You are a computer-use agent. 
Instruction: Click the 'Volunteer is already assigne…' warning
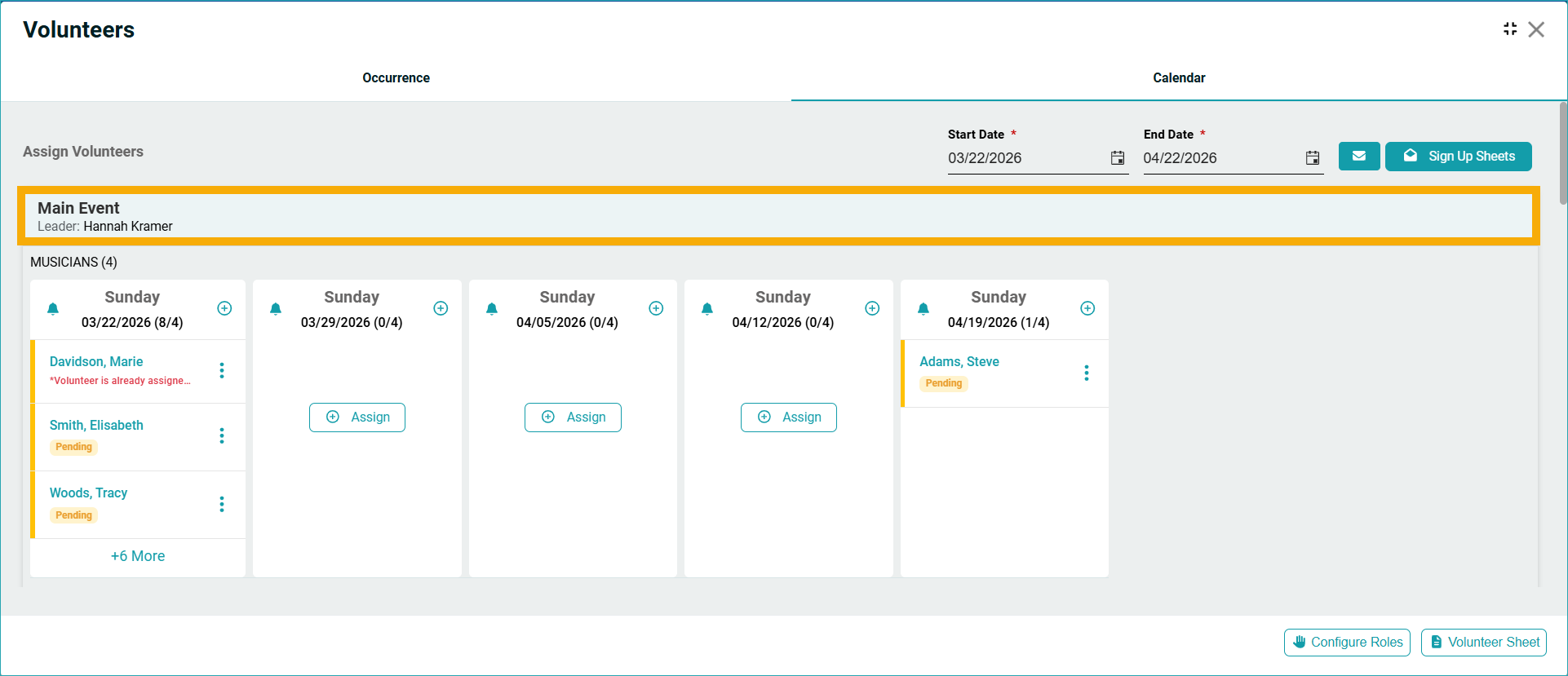120,381
